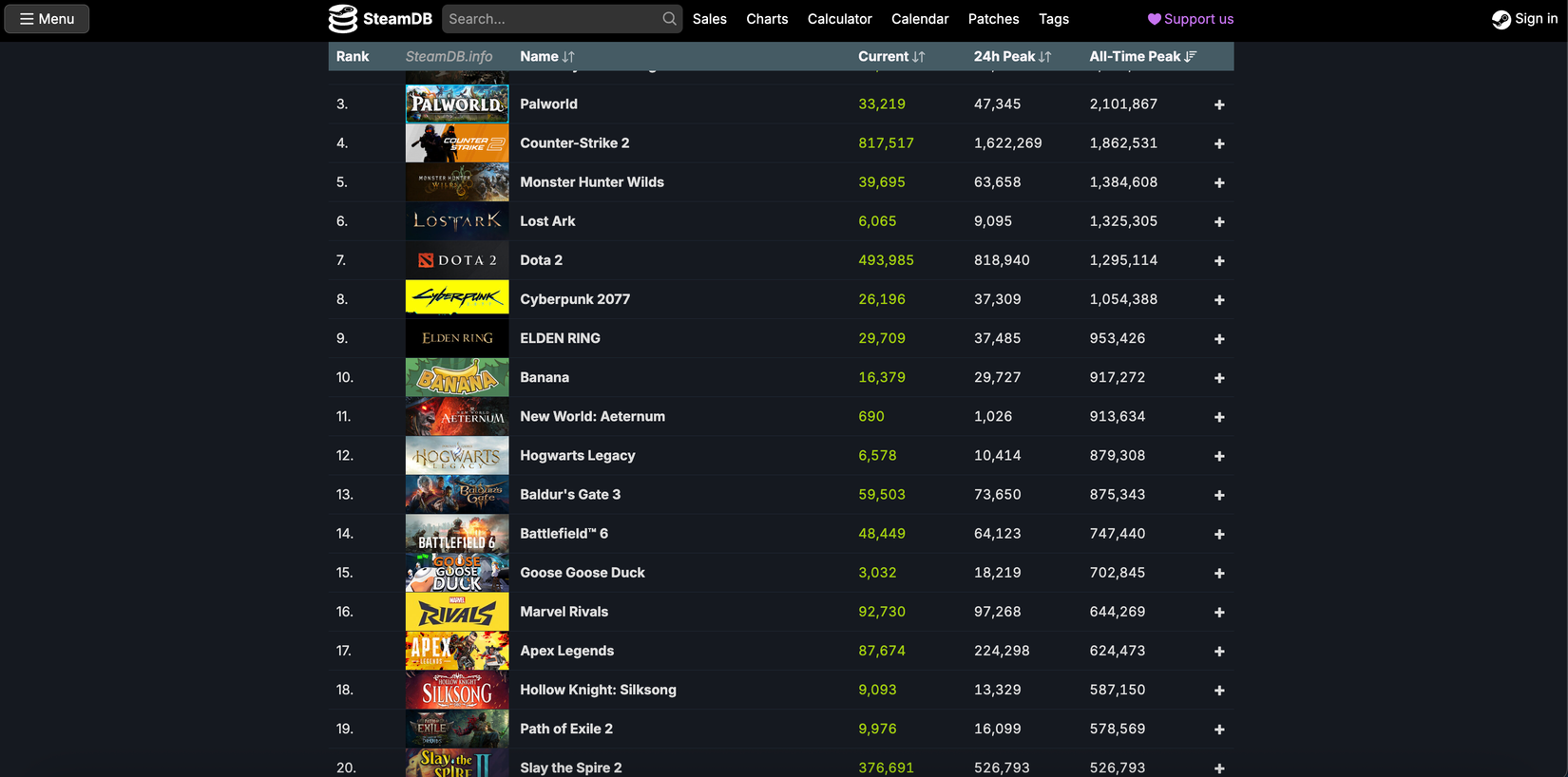This screenshot has width=1568, height=777.
Task: Open the Tags menu item
Action: click(1054, 19)
